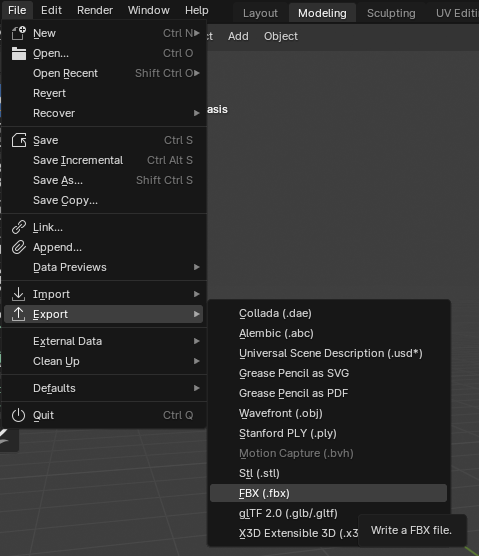Export as Stanford PLY (.ply)

(x=328, y=433)
